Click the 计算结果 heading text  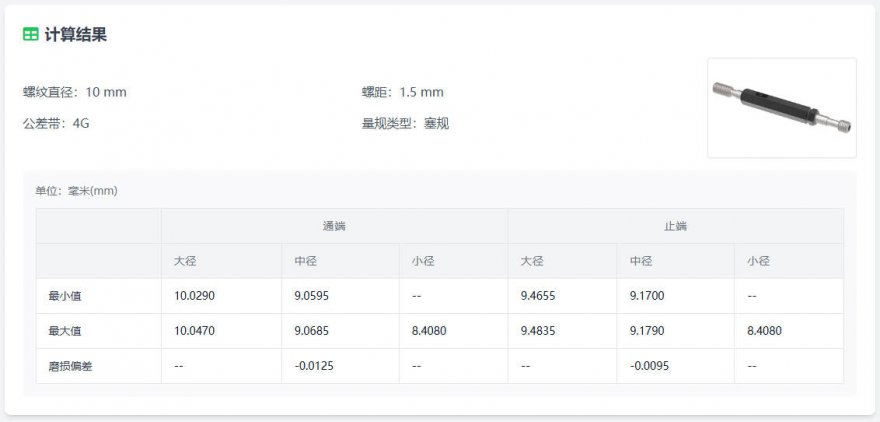[x=76, y=34]
